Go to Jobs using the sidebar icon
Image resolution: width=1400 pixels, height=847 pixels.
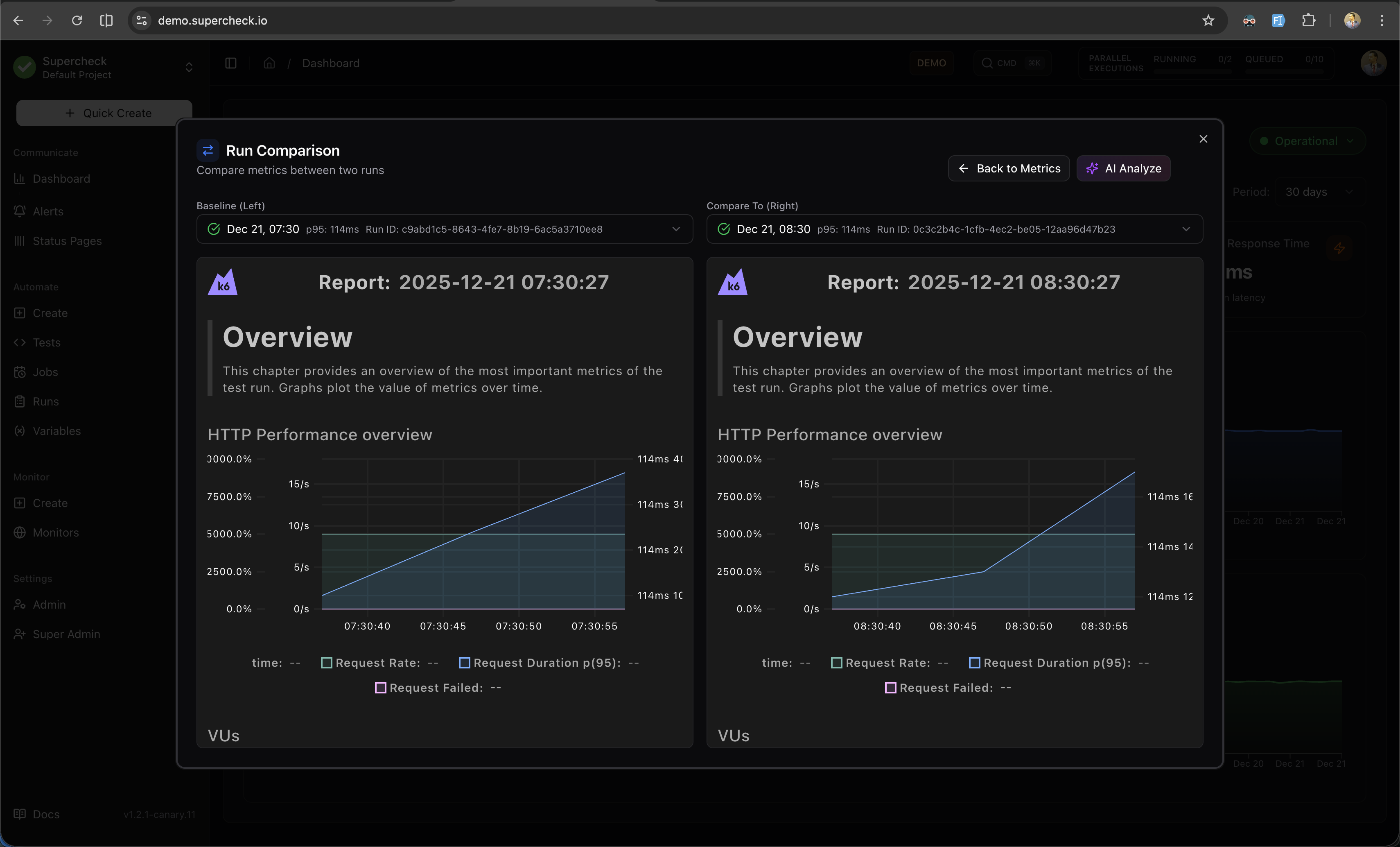45,372
